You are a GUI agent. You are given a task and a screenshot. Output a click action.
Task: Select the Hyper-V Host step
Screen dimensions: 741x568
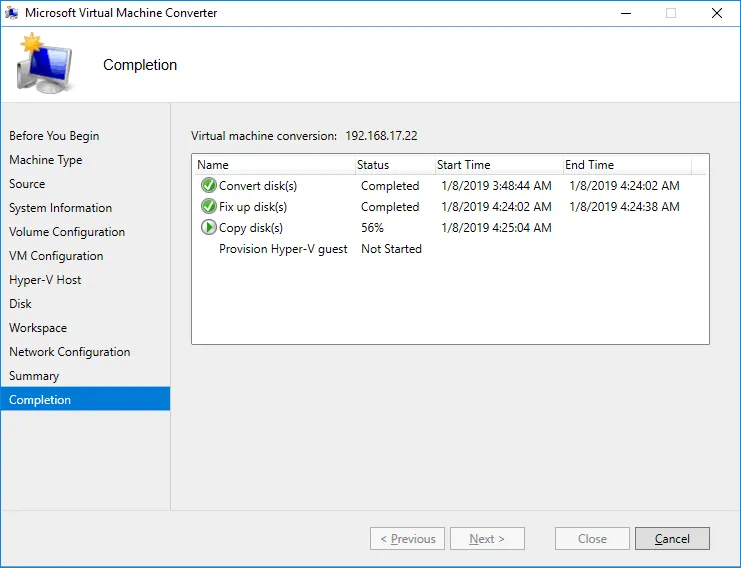[45, 280]
